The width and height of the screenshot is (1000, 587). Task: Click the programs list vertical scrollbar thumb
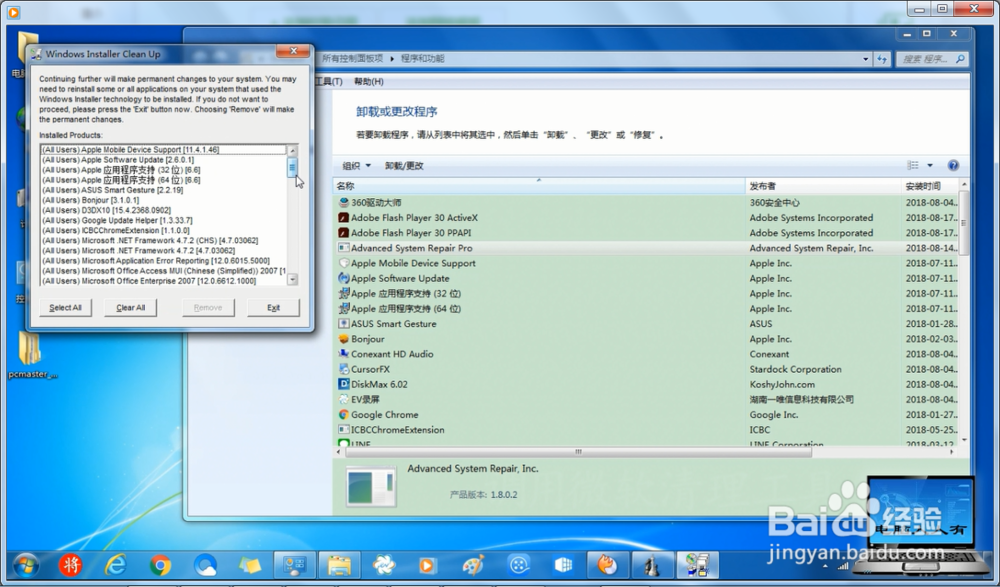[964, 223]
